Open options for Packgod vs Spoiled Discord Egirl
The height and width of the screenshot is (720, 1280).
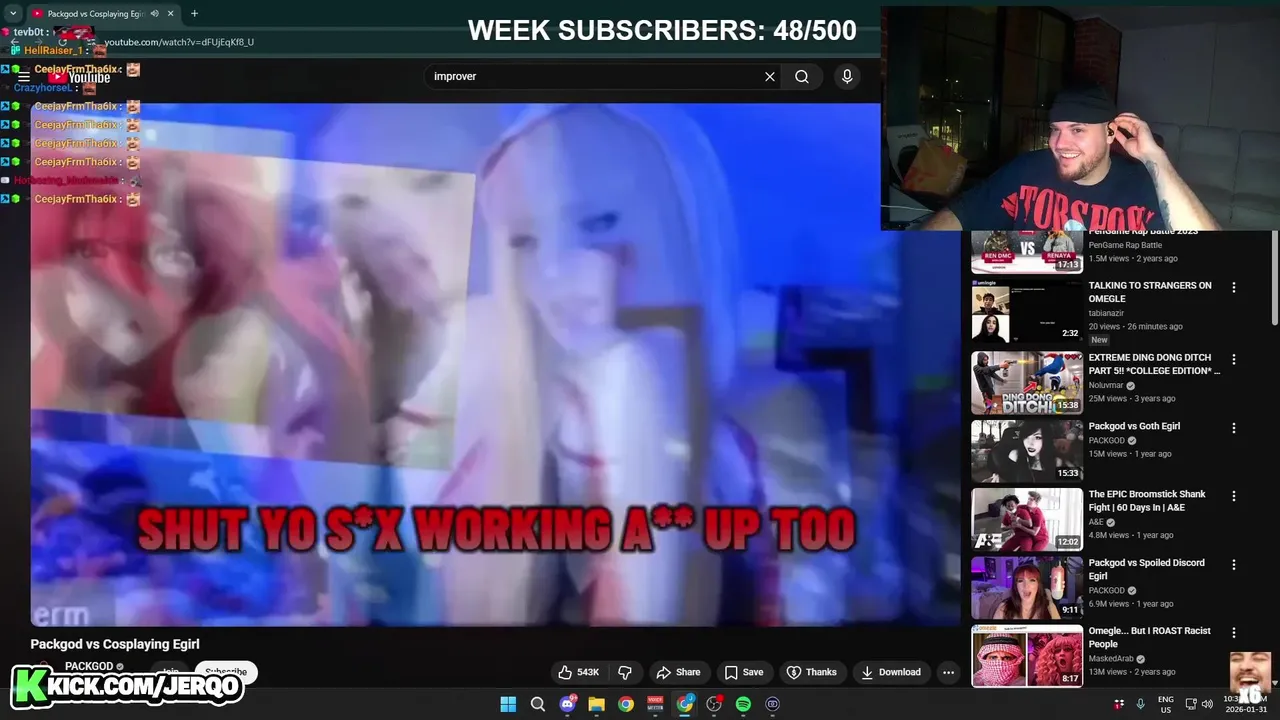coord(1234,565)
